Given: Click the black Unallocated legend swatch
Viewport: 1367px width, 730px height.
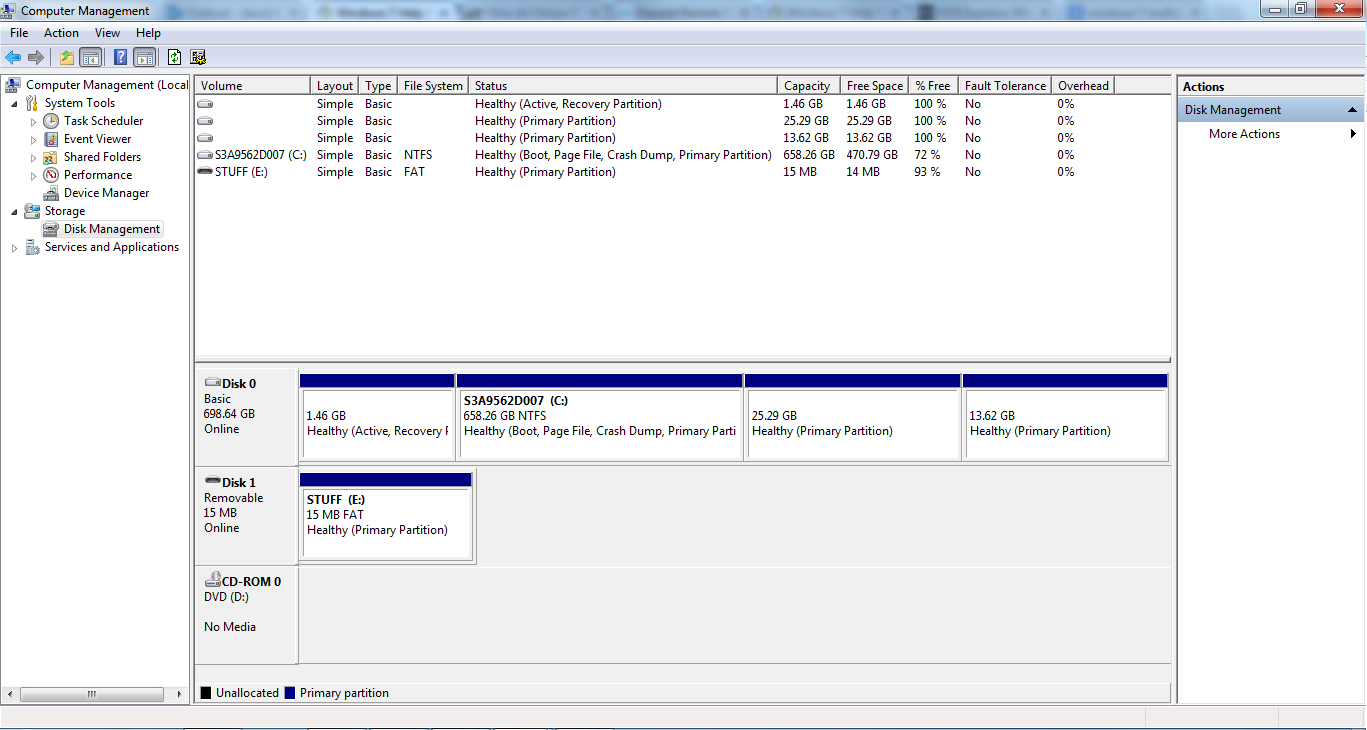Looking at the screenshot, I should [x=206, y=693].
